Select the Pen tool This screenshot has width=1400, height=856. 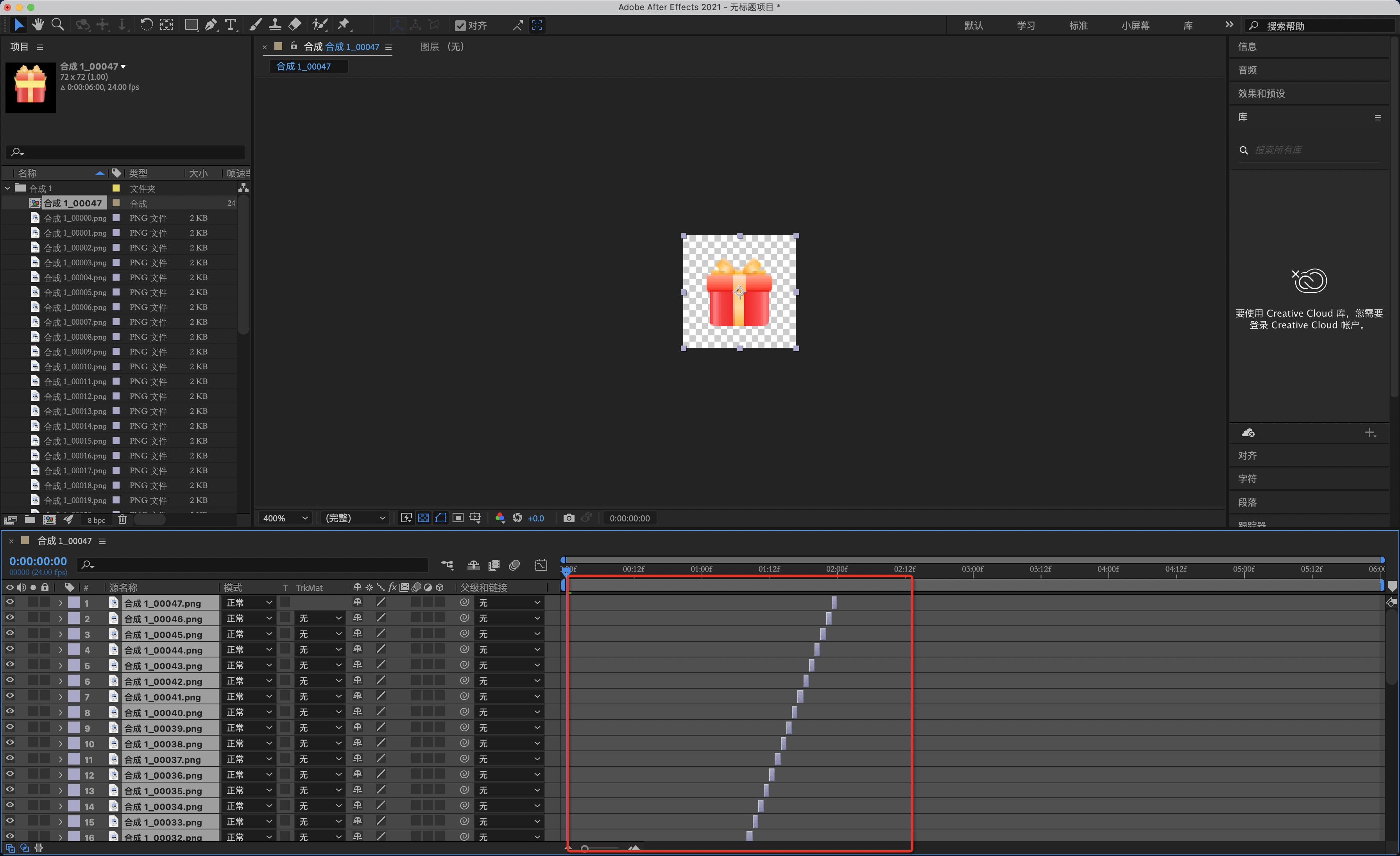pos(210,25)
